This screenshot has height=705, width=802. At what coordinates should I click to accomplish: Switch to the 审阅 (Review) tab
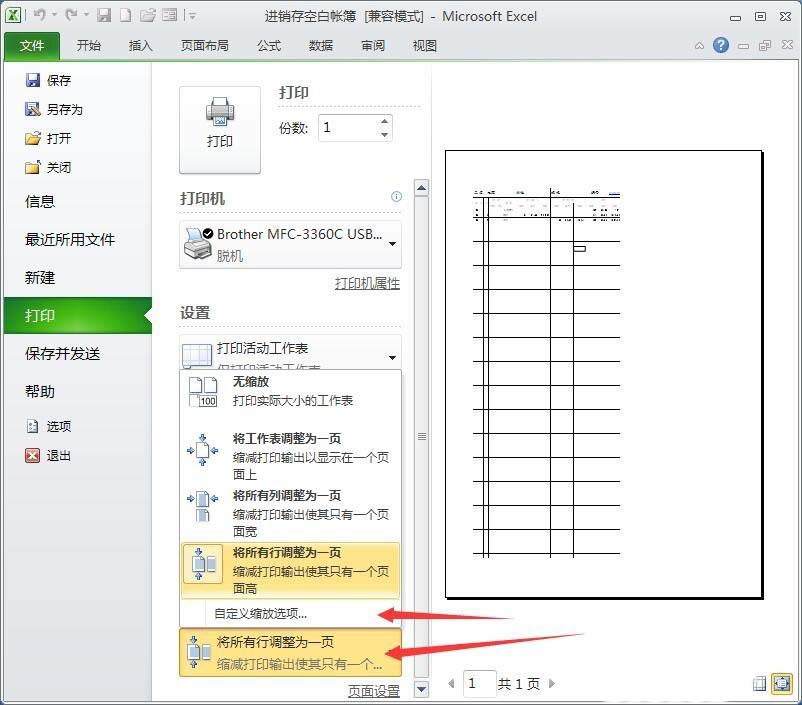(x=373, y=46)
